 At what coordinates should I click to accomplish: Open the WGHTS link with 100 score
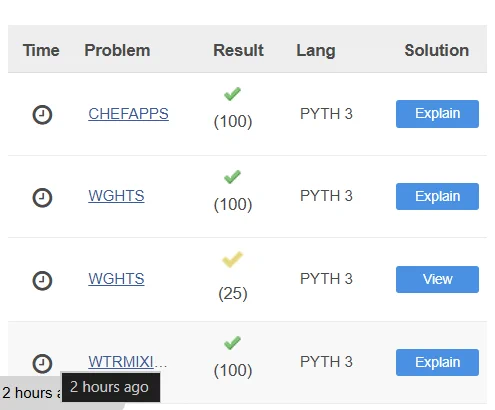point(116,196)
